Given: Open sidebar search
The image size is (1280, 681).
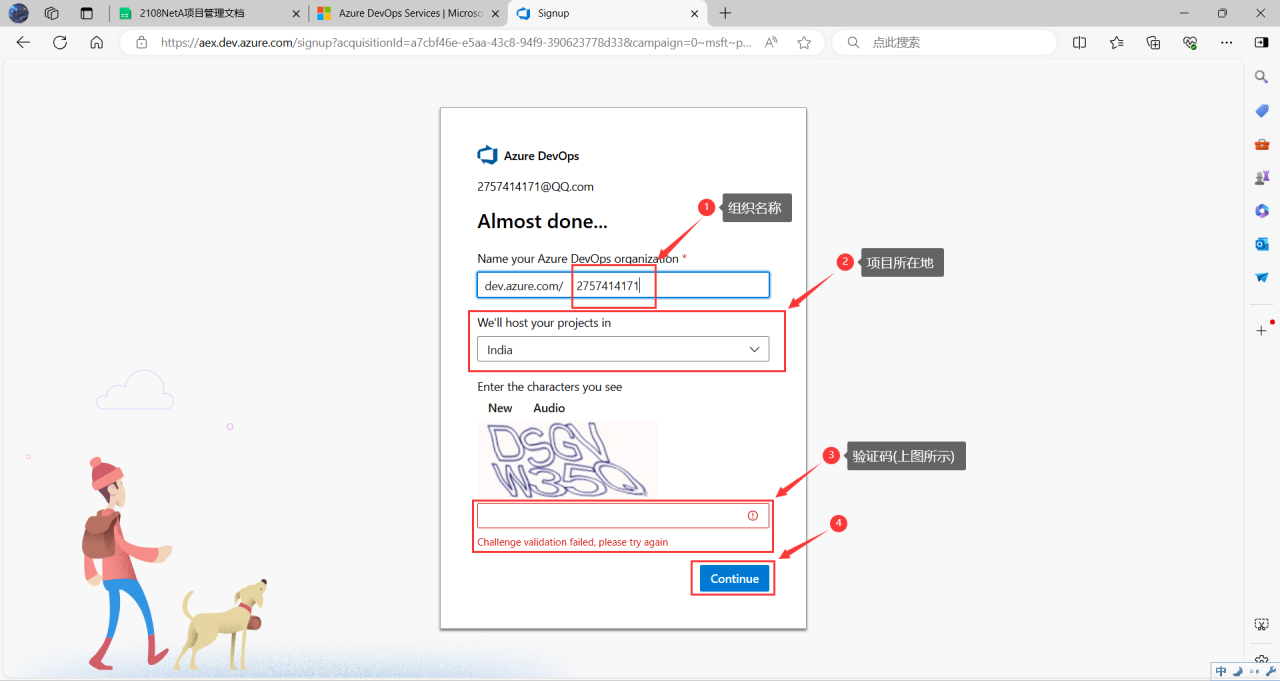Looking at the screenshot, I should point(1262,77).
